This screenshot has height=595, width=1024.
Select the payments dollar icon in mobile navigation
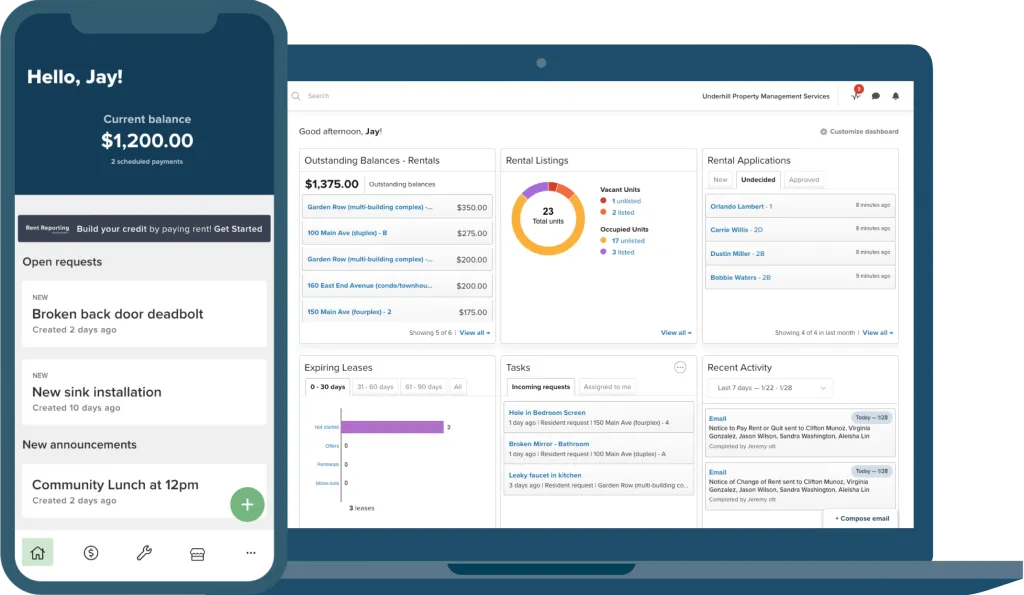coord(90,552)
